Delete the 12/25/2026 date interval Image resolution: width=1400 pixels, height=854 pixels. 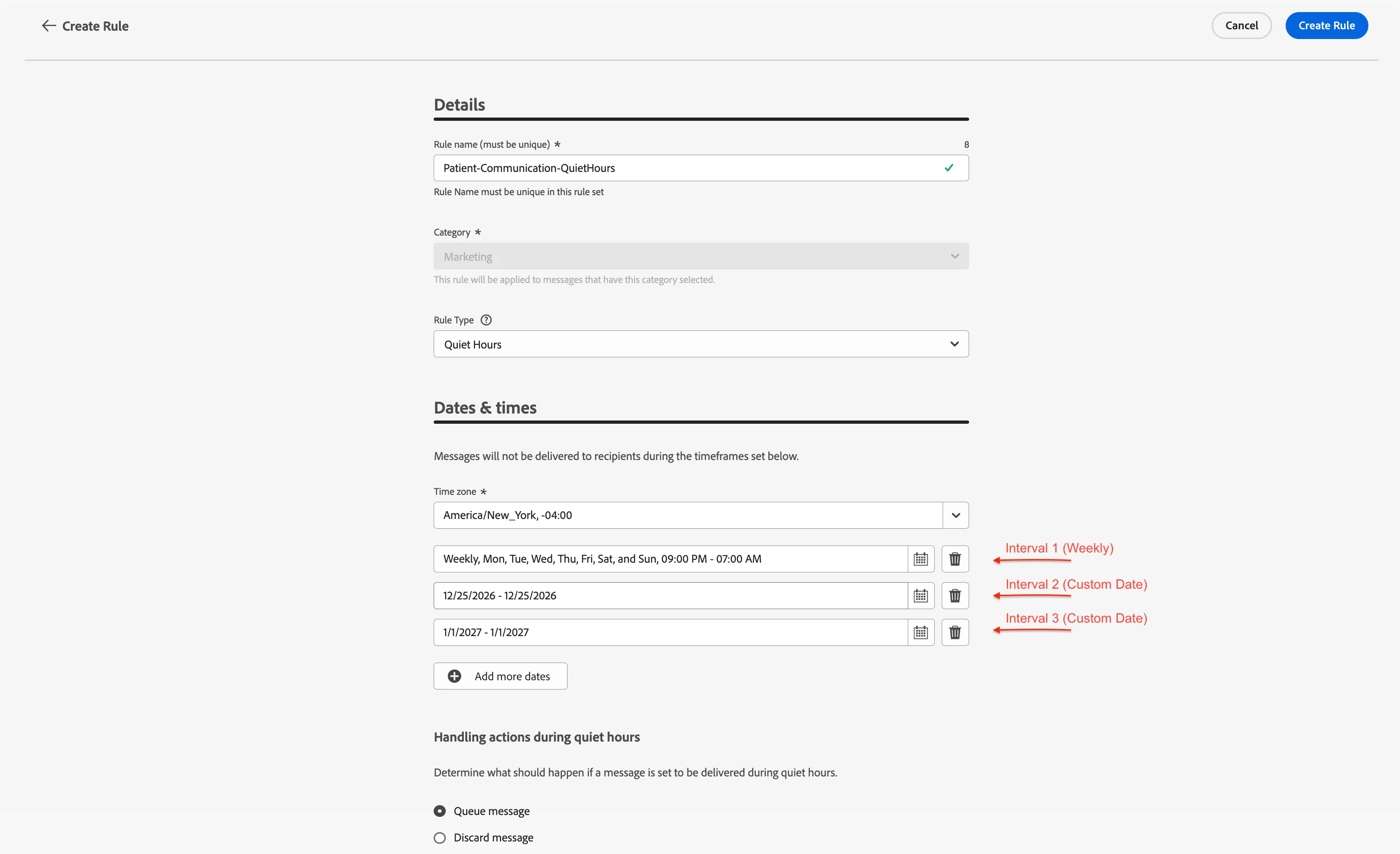click(955, 596)
